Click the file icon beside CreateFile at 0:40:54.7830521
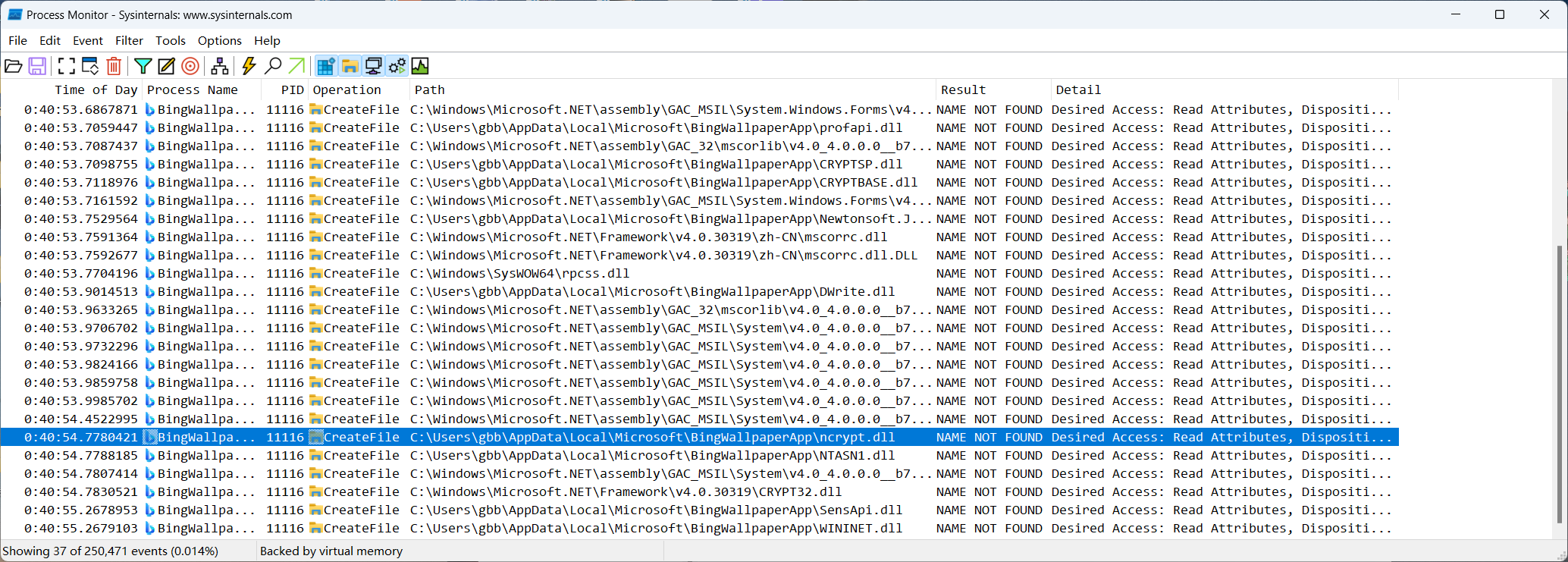This screenshot has width=1568, height=562. coord(316,491)
